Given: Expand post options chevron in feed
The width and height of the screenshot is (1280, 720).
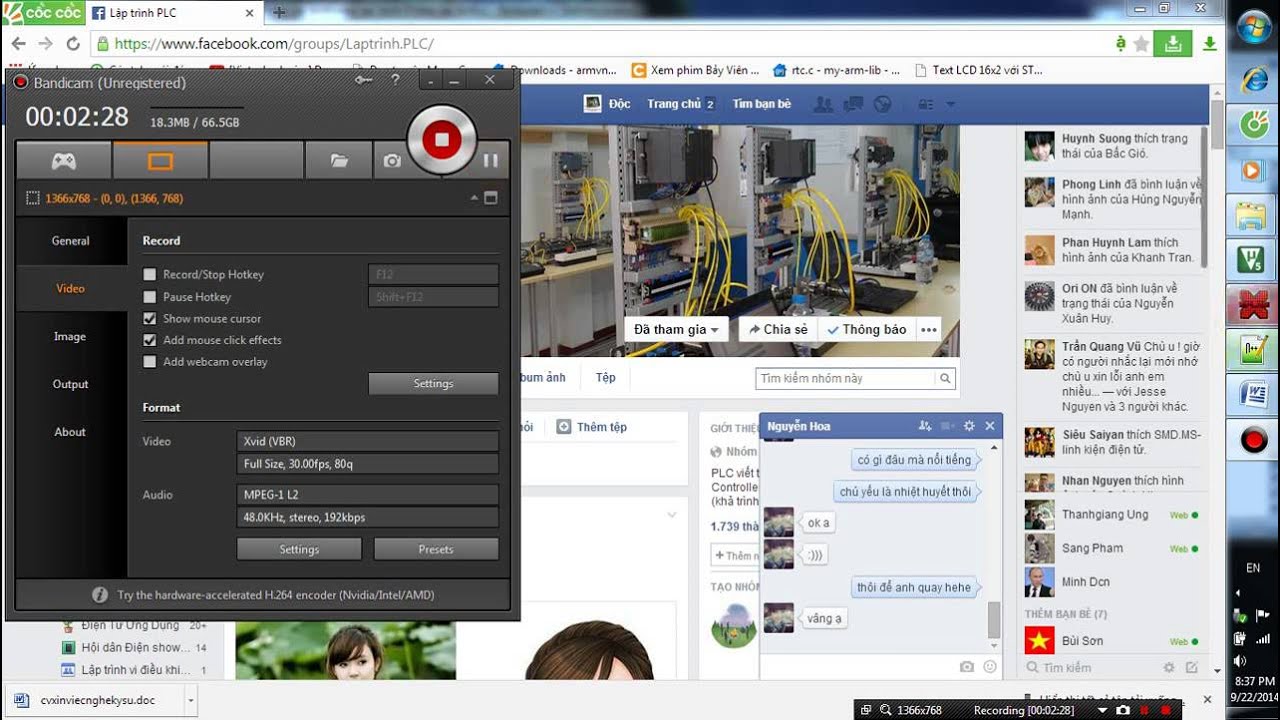Looking at the screenshot, I should (672, 515).
